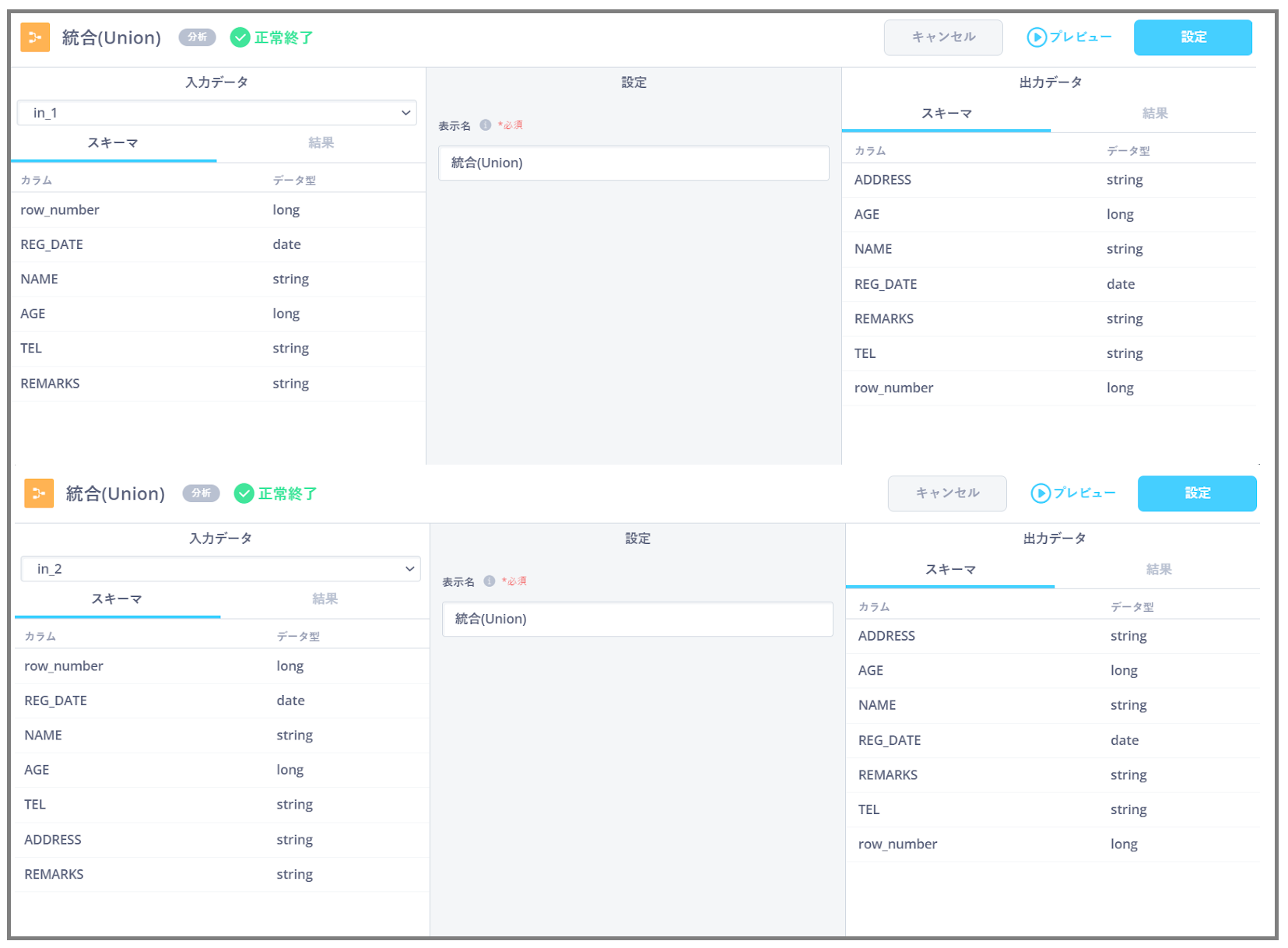The width and height of the screenshot is (1288, 948).
Task: Click REMARKS in the bottom output schema
Action: (888, 775)
